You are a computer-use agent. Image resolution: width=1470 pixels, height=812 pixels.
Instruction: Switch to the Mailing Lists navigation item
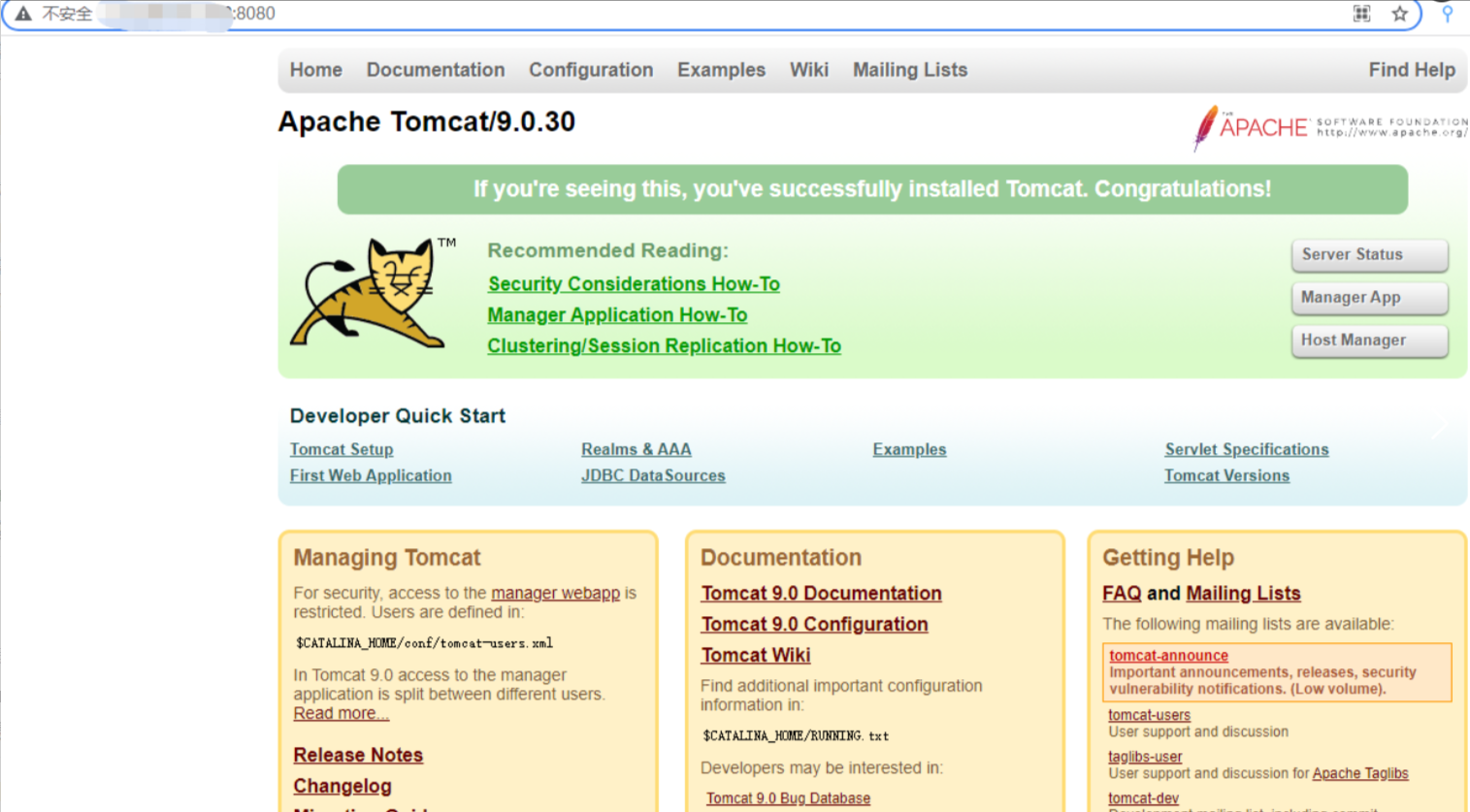tap(908, 69)
